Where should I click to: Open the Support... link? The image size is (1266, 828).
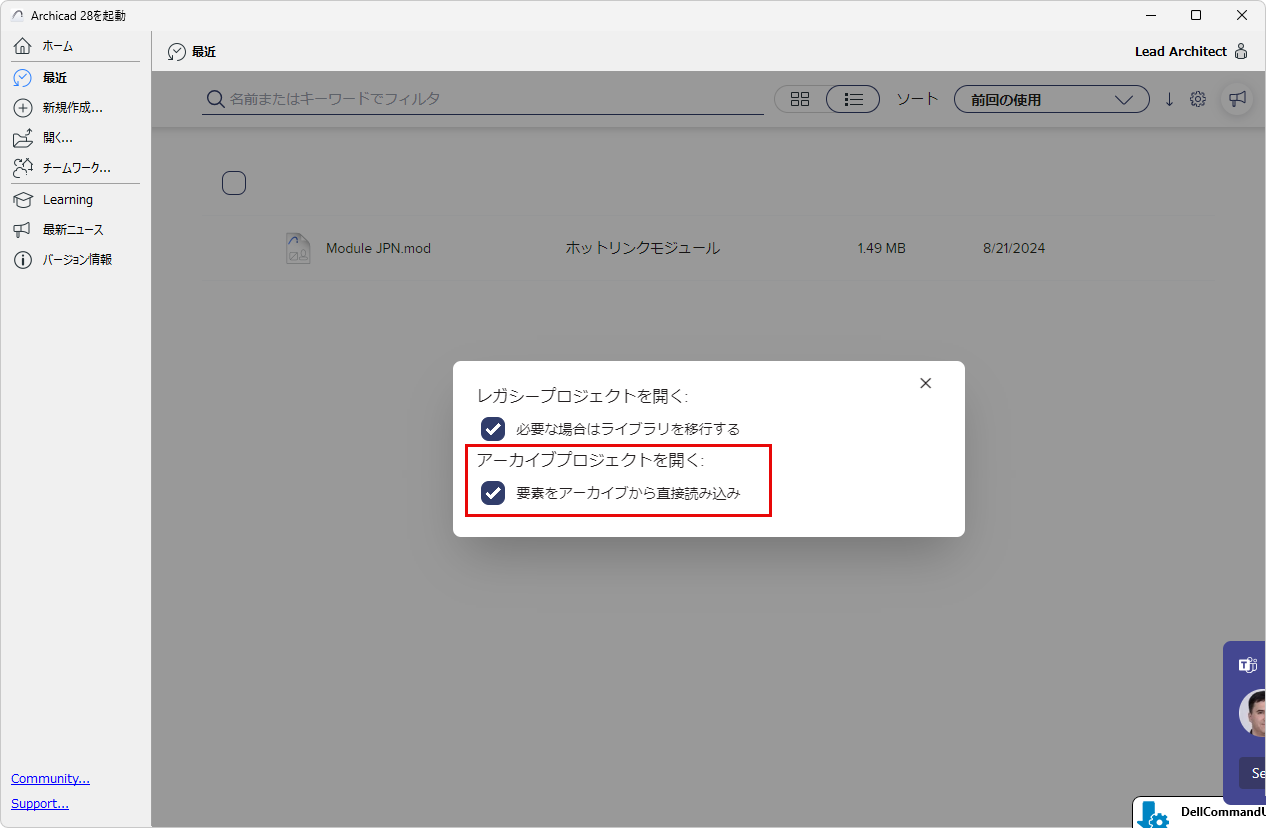pos(39,803)
